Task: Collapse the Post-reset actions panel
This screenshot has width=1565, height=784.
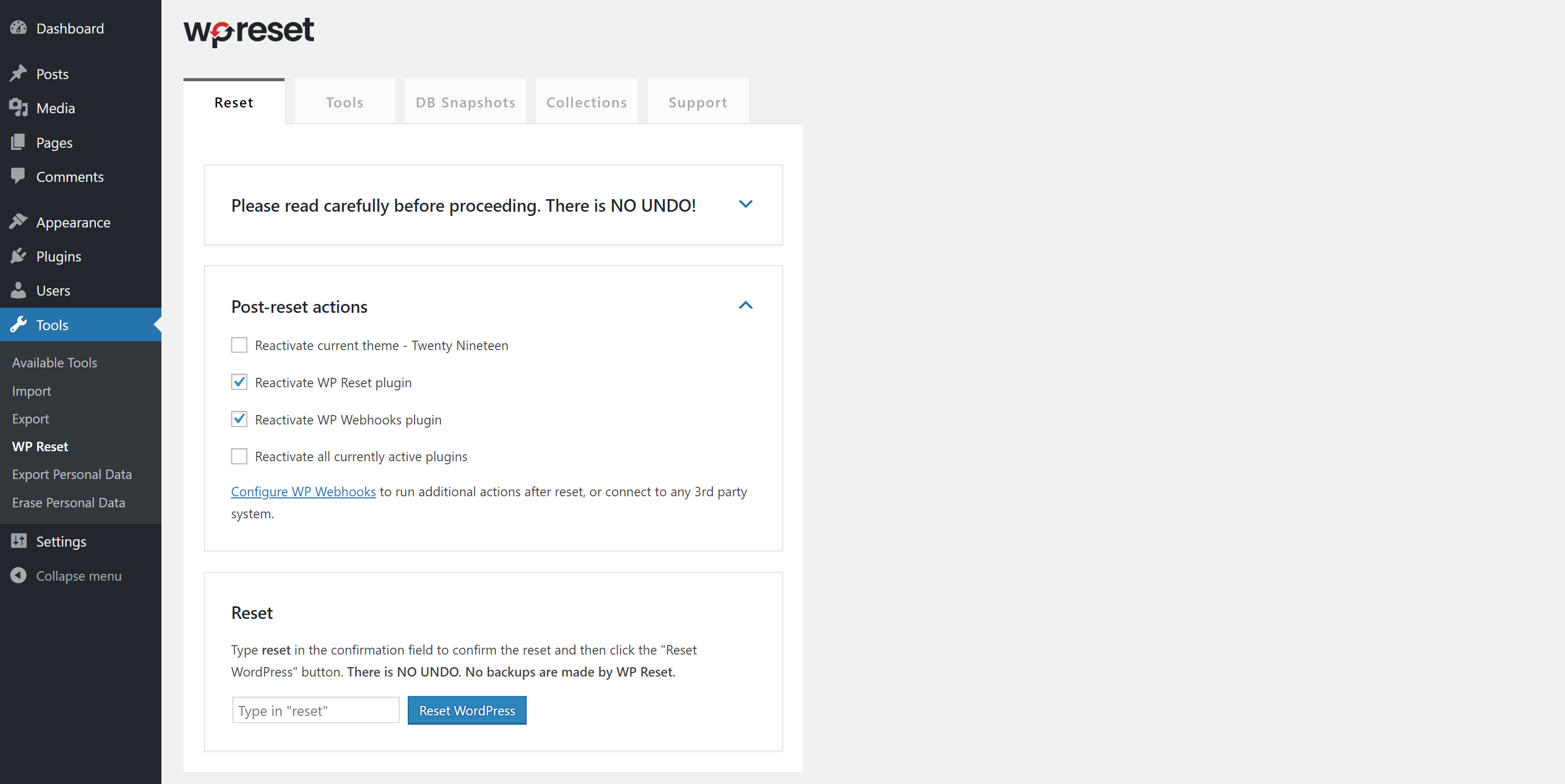Action: (745, 306)
